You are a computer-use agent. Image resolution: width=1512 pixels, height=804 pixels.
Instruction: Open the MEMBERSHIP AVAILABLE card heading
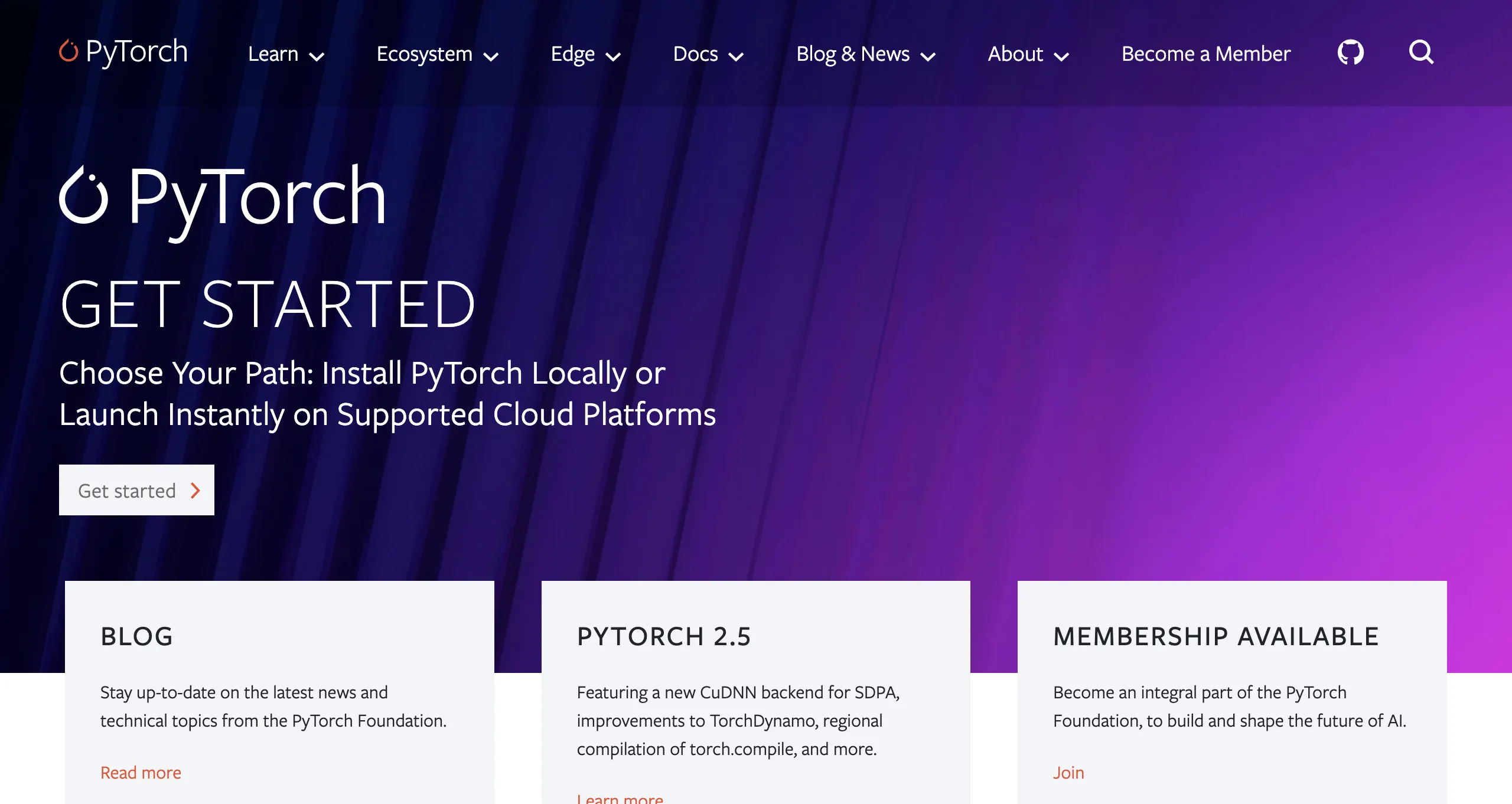click(1216, 636)
